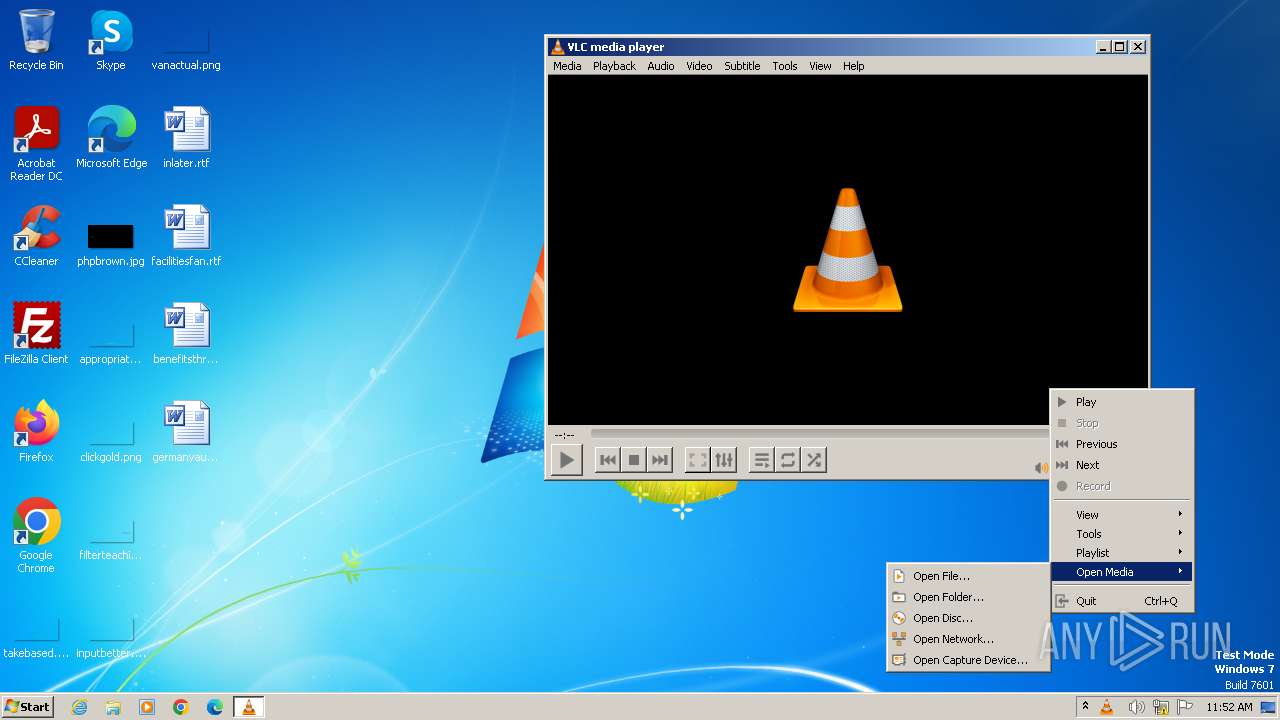Show extended settings (equalizer) button

click(x=724, y=460)
